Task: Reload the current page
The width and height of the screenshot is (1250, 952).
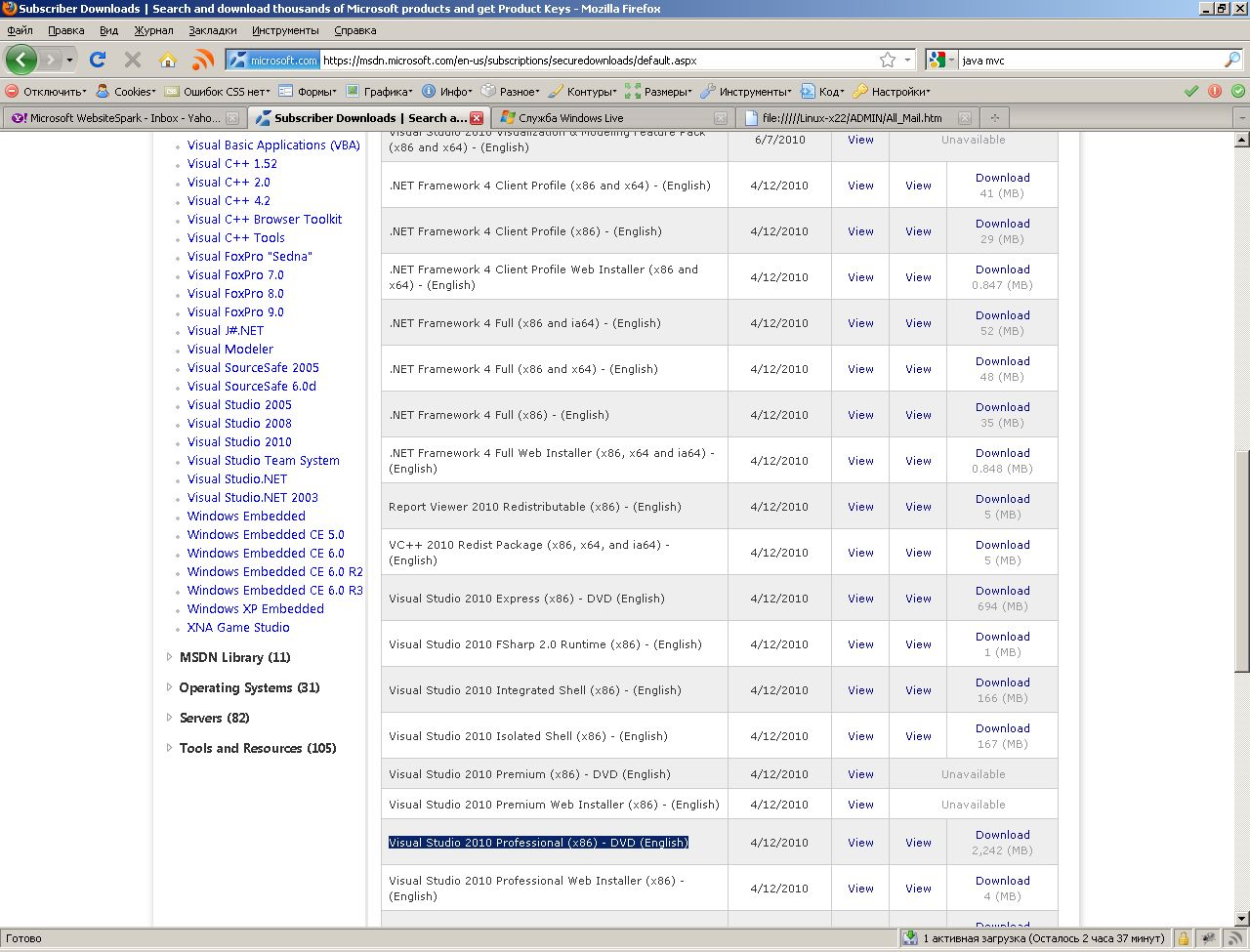Action: 98,60
